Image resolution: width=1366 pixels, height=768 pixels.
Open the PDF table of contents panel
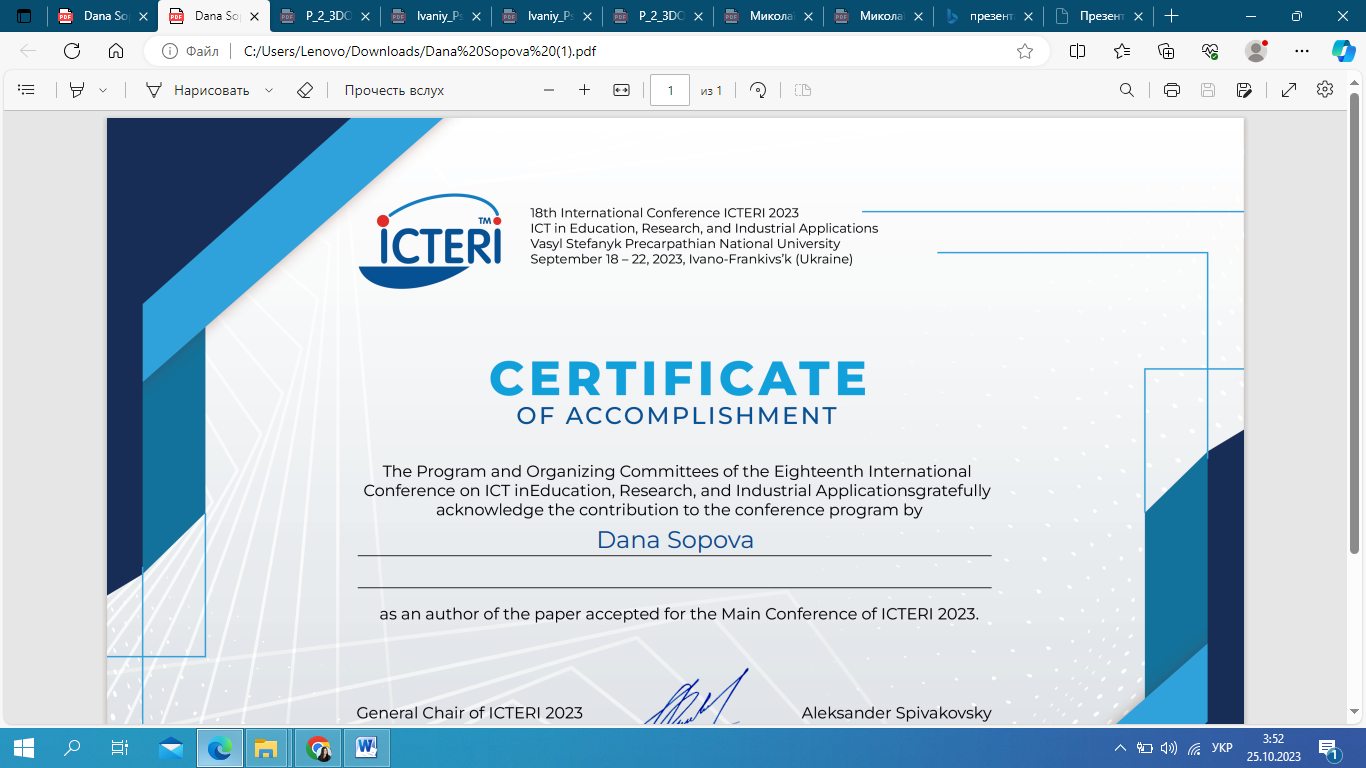click(27, 90)
